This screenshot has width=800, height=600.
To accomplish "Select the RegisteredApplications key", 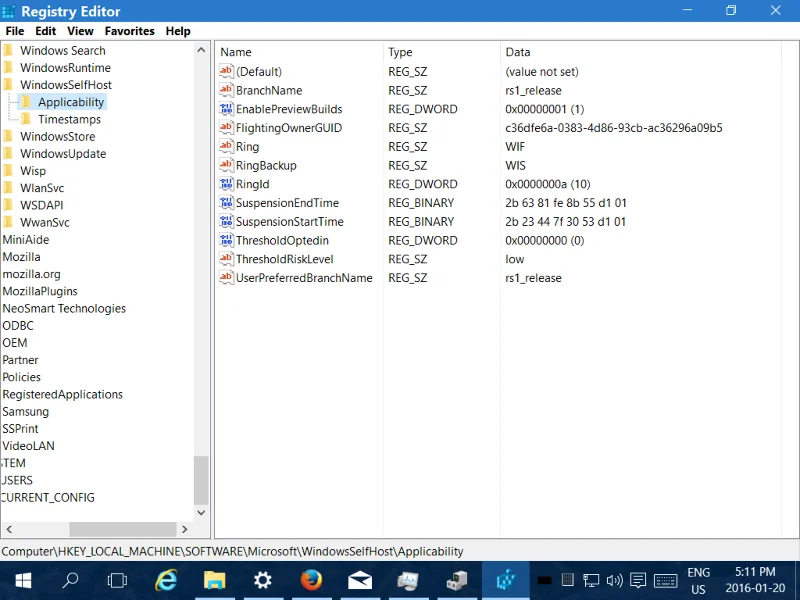I will pos(62,394).
